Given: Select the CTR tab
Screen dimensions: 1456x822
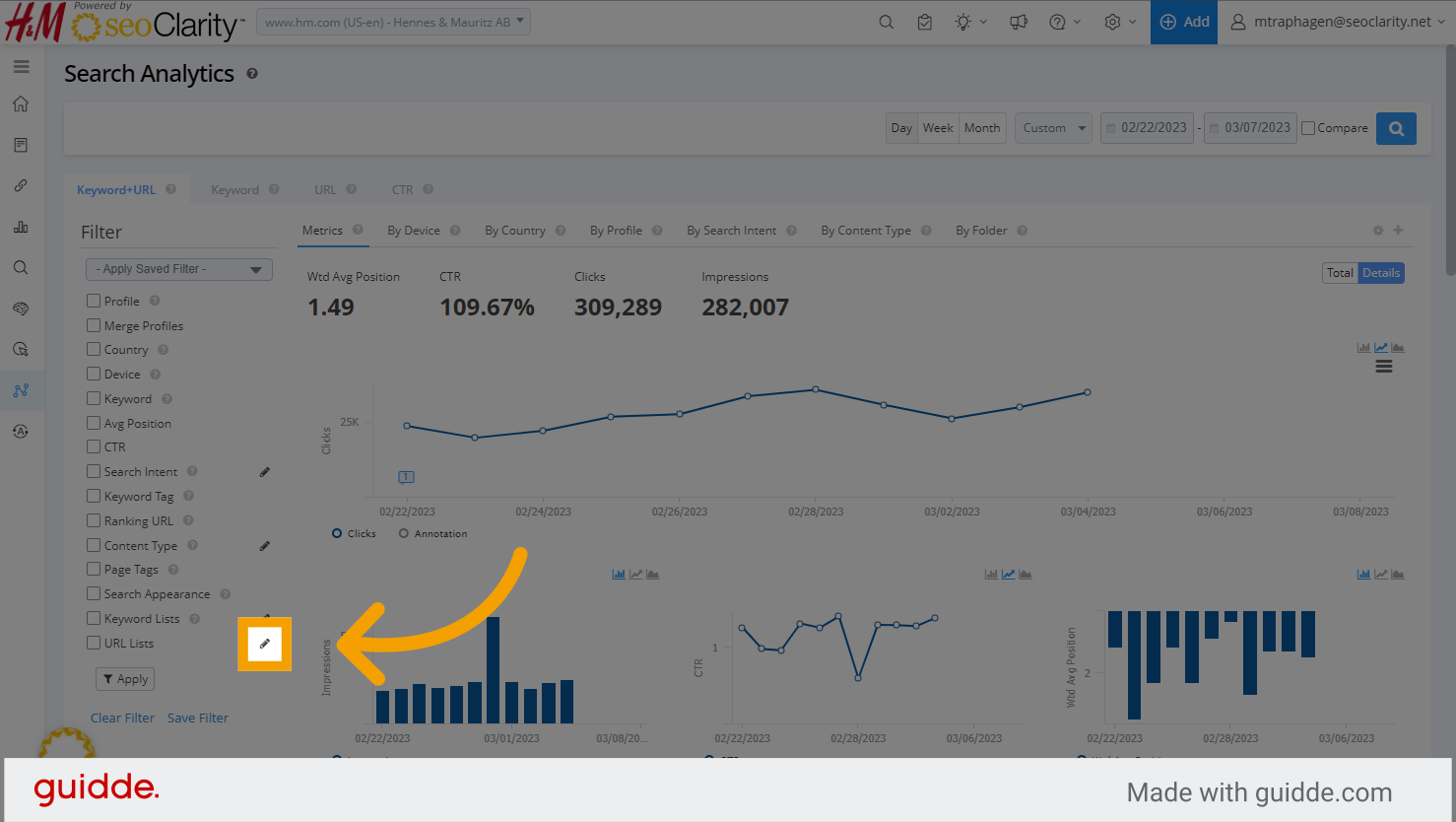Looking at the screenshot, I should pos(403,190).
